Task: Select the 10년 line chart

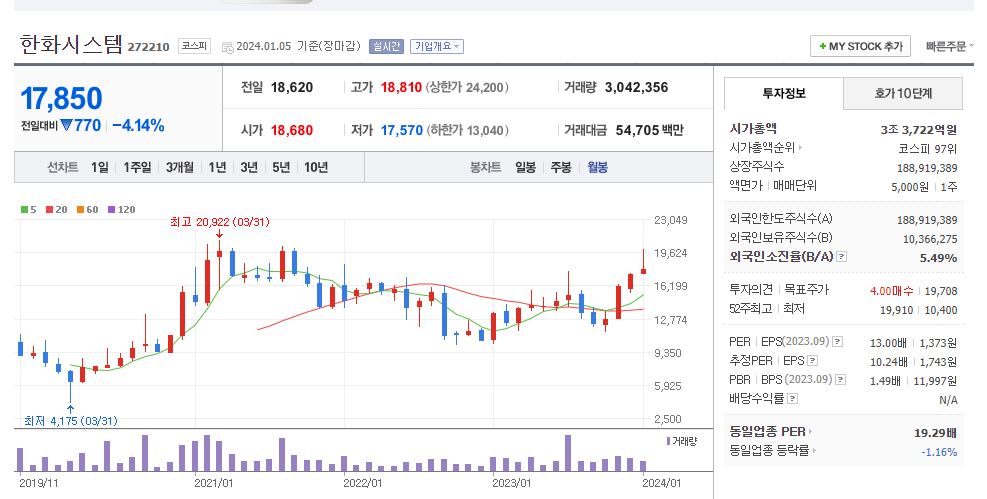Action: 316,167
